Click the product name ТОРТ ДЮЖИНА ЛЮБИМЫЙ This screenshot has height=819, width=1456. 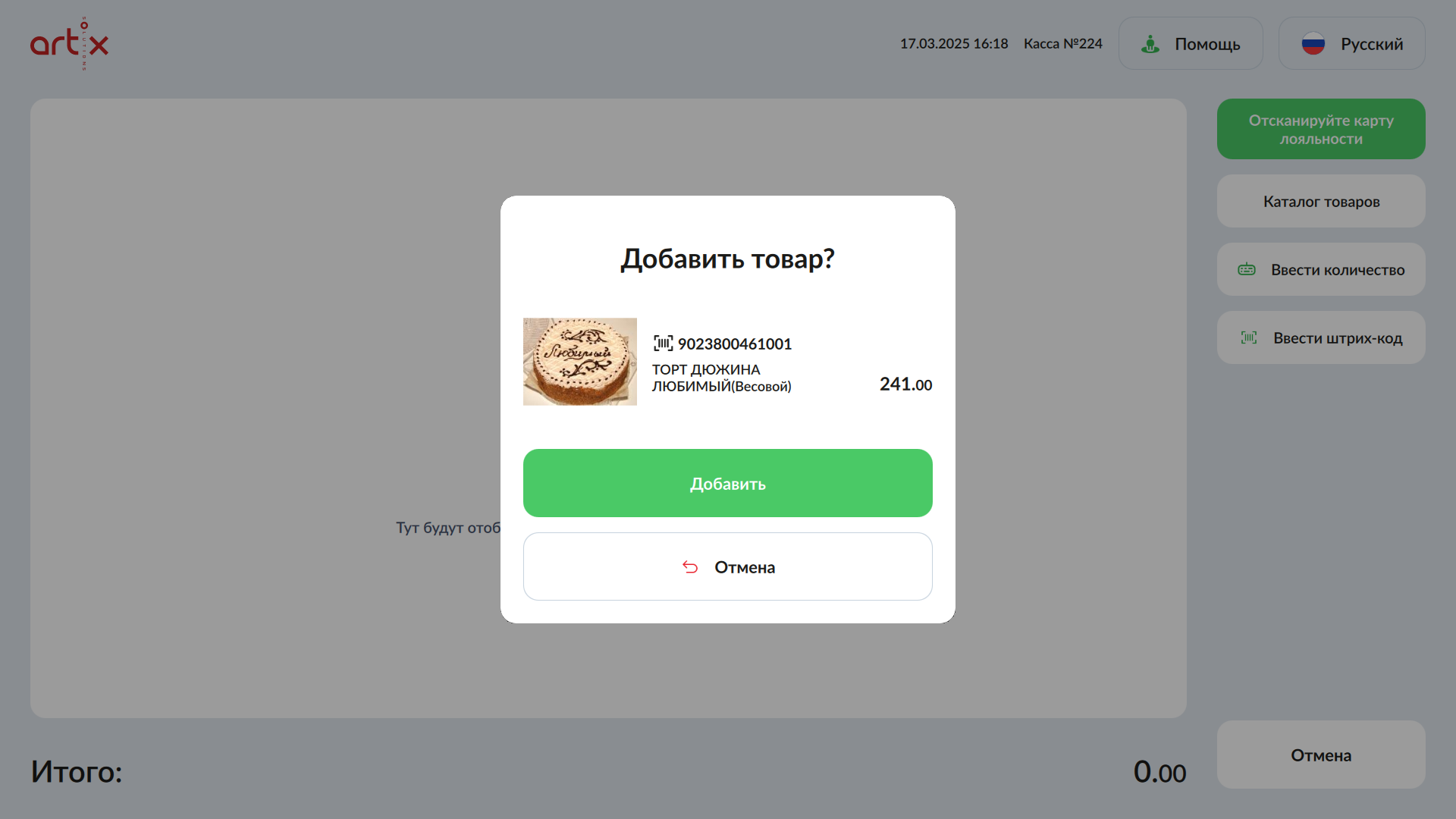(722, 378)
